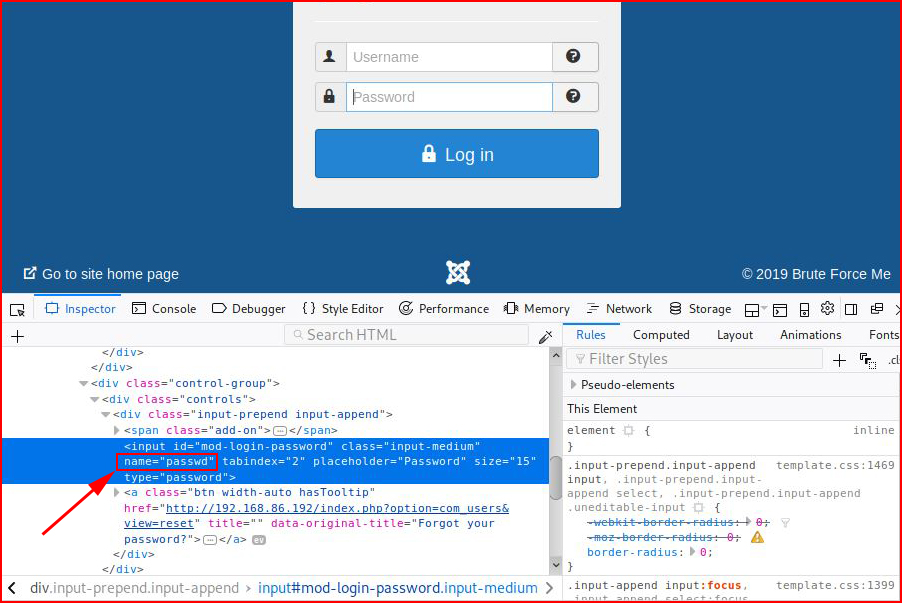The image size is (902, 603).
Task: Open the devtools settings gear icon
Action: click(x=827, y=308)
